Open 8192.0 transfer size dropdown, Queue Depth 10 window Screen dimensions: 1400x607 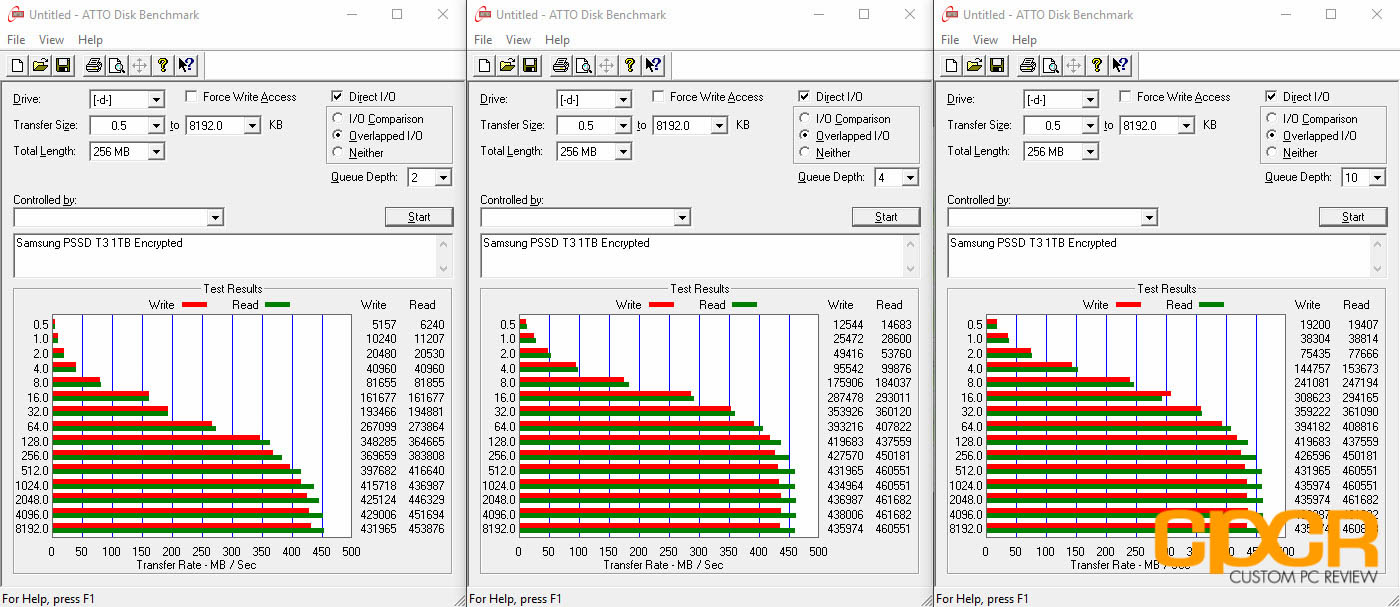point(1185,126)
